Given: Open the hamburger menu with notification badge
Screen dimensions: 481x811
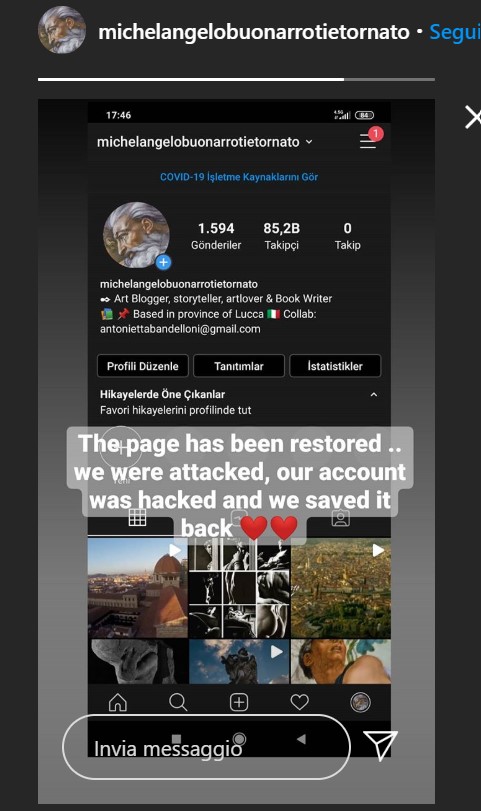Looking at the screenshot, I should (370, 140).
